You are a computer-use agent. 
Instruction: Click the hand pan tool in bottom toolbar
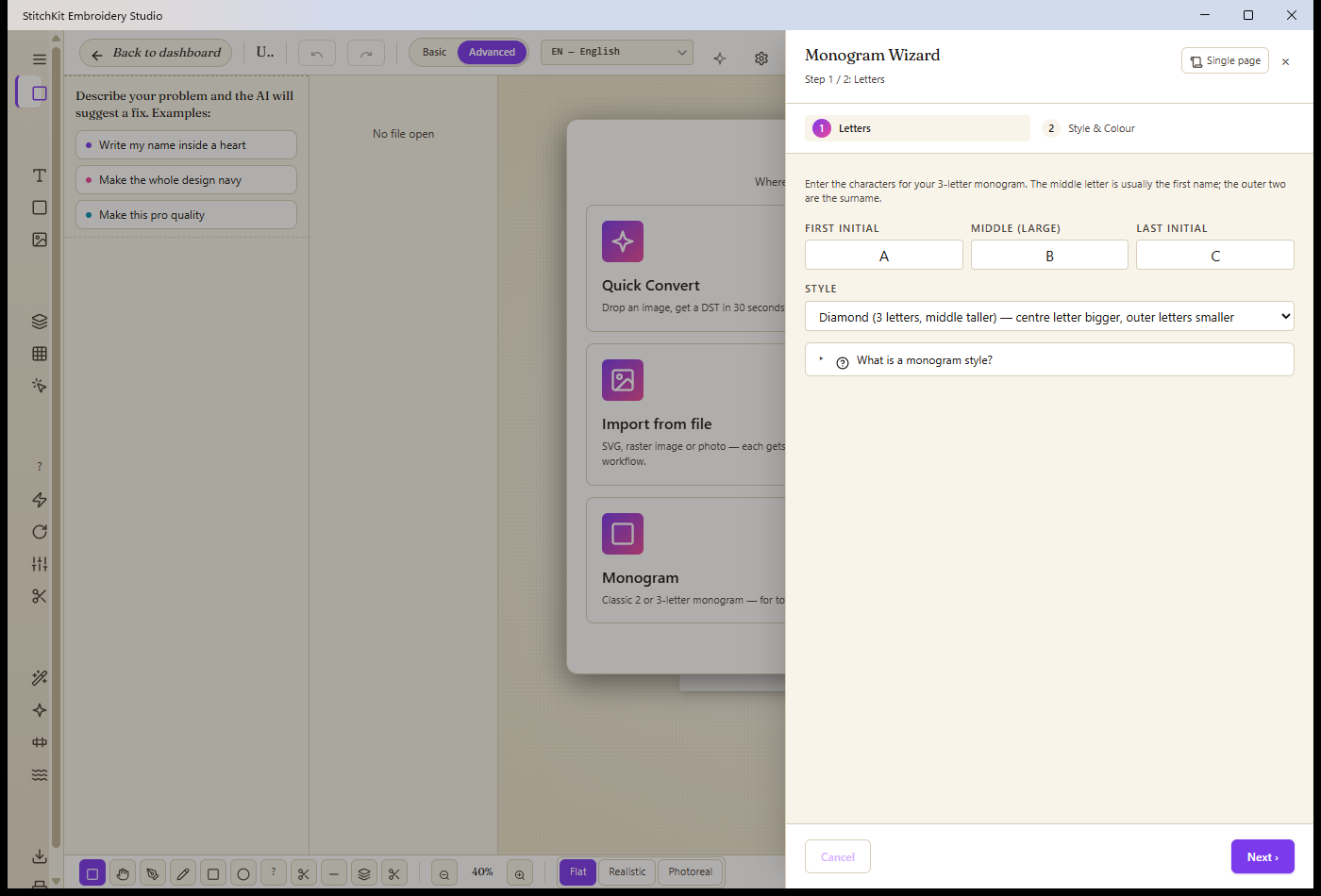tap(123, 873)
